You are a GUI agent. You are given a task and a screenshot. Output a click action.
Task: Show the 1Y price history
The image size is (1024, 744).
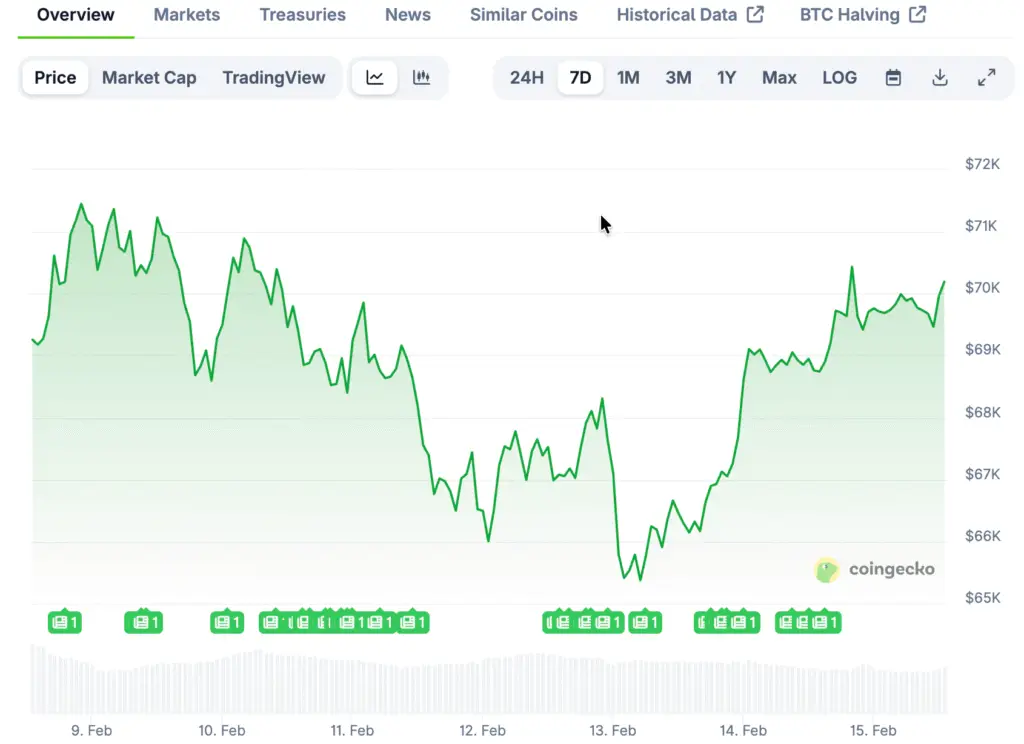pyautogui.click(x=726, y=78)
